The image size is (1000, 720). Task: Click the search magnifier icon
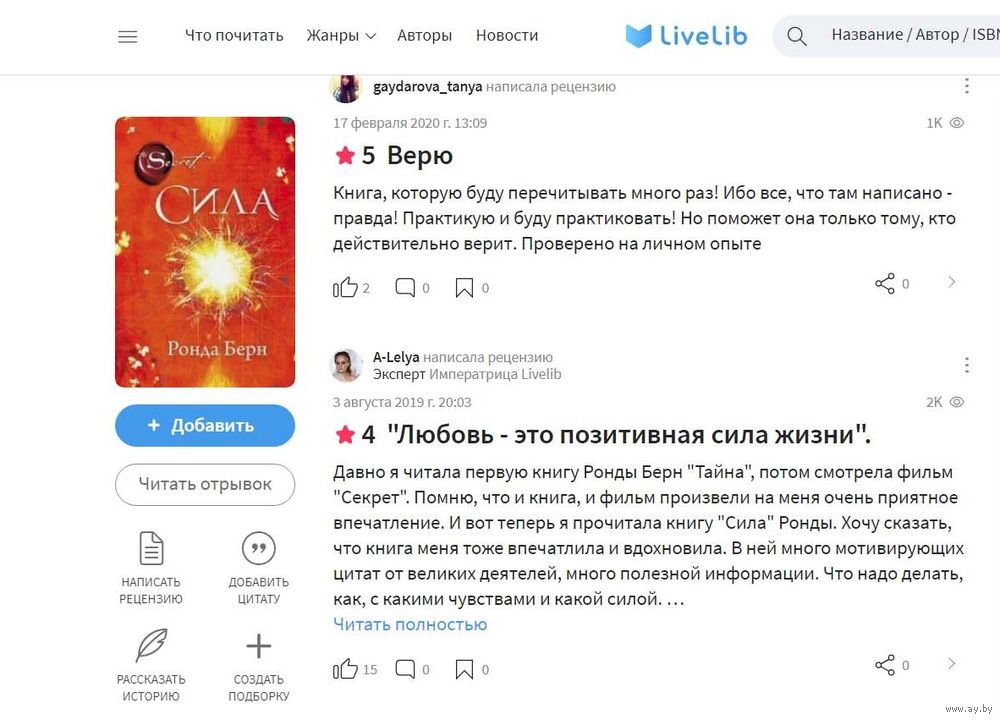pos(797,36)
